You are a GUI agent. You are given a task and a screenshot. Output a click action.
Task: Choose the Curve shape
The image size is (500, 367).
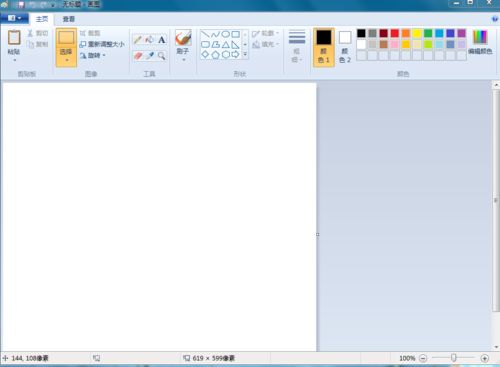pos(216,34)
